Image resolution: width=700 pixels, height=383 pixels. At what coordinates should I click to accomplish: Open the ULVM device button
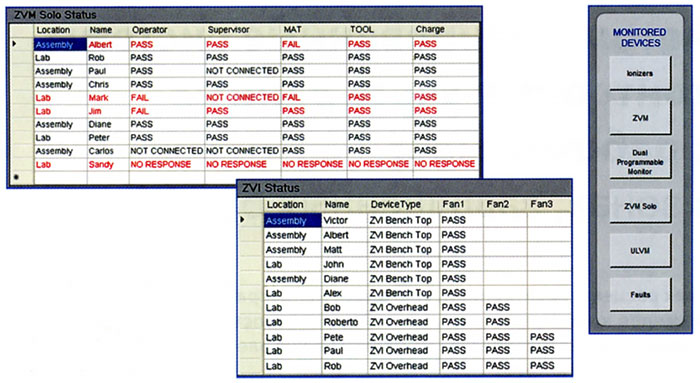click(640, 250)
